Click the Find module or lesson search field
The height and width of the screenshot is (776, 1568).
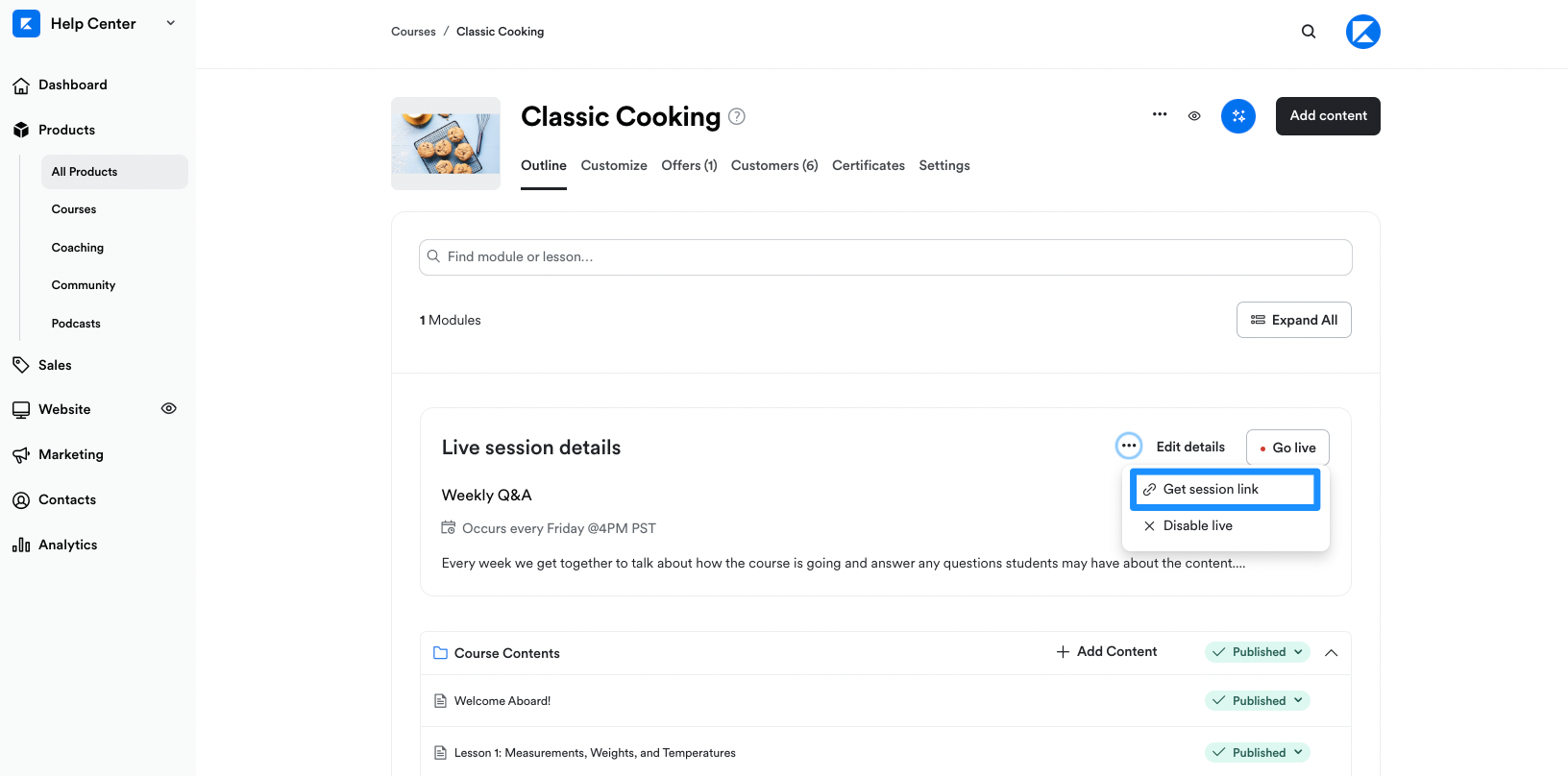(x=885, y=257)
